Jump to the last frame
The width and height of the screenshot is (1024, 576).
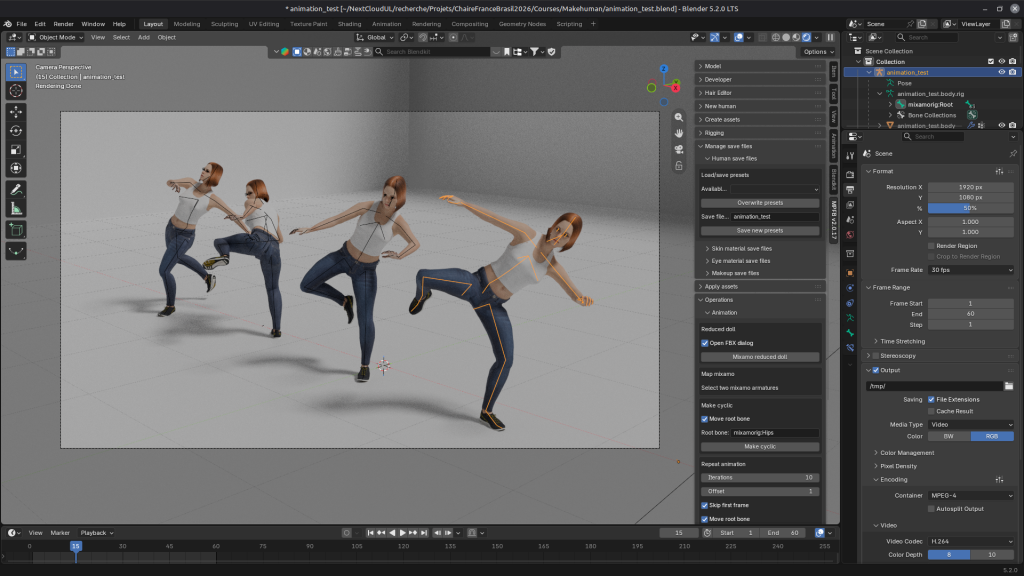tap(424, 533)
